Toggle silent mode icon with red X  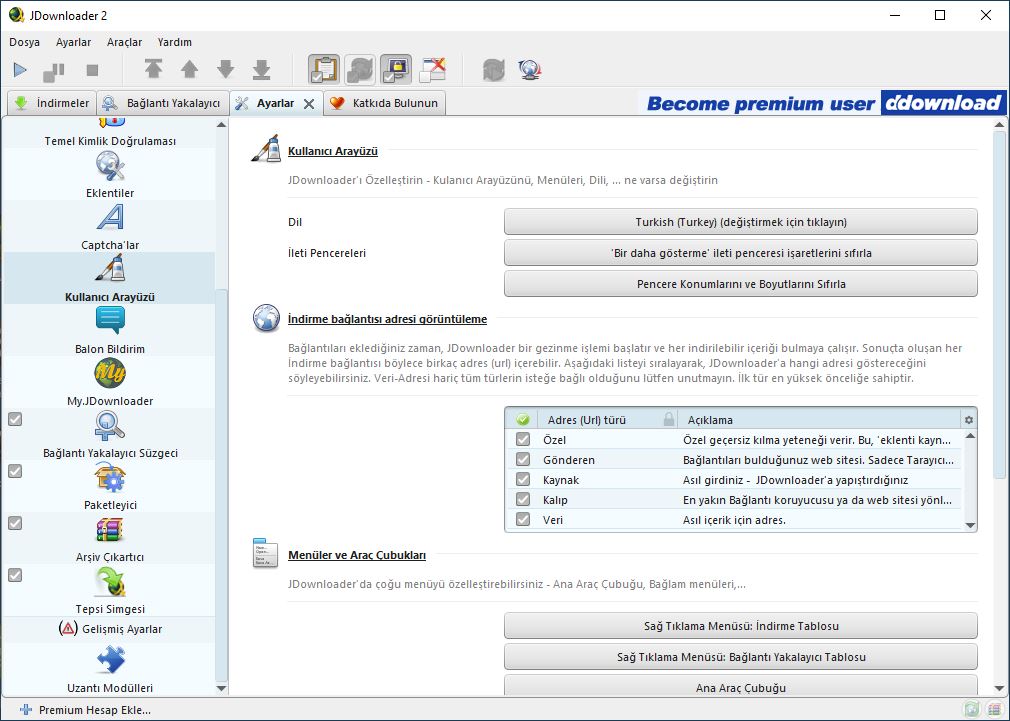pyautogui.click(x=432, y=70)
